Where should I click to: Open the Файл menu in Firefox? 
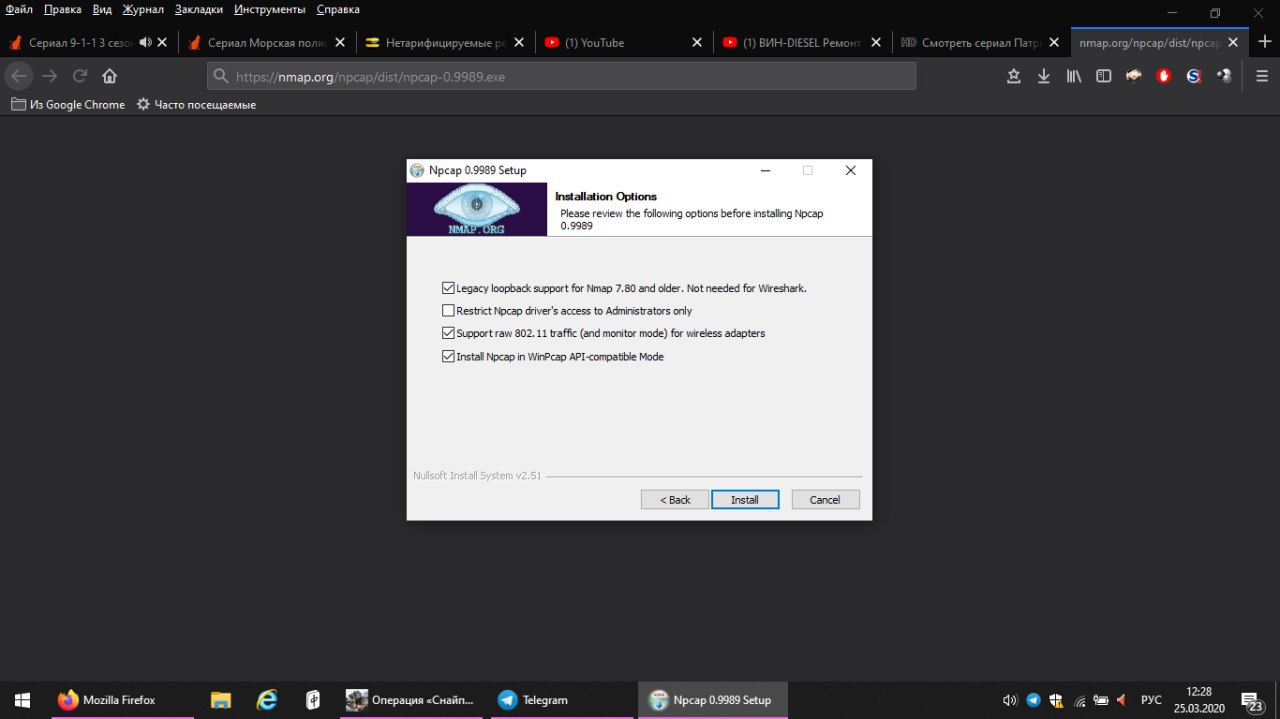[x=19, y=9]
